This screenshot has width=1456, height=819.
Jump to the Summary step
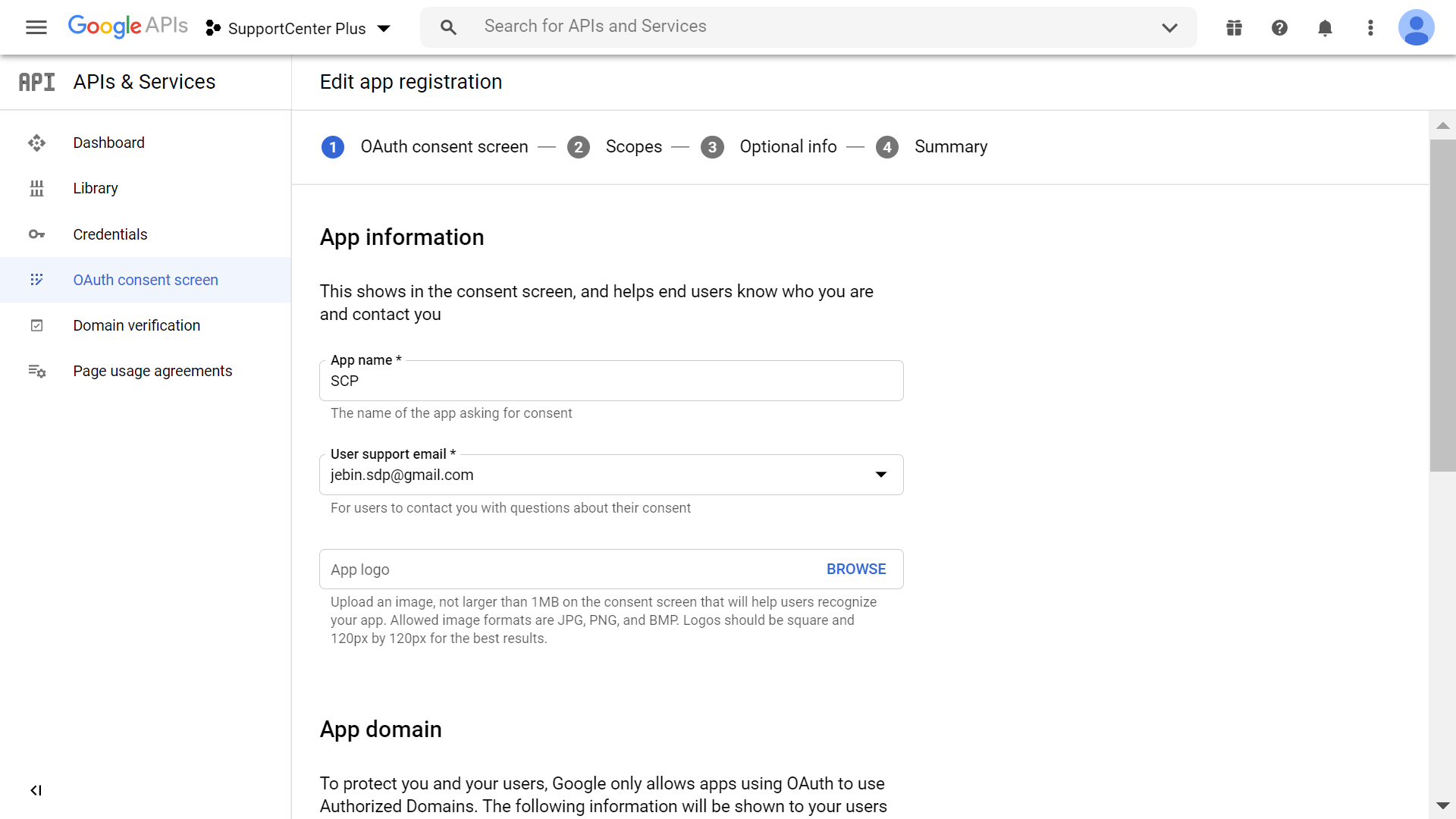[949, 146]
